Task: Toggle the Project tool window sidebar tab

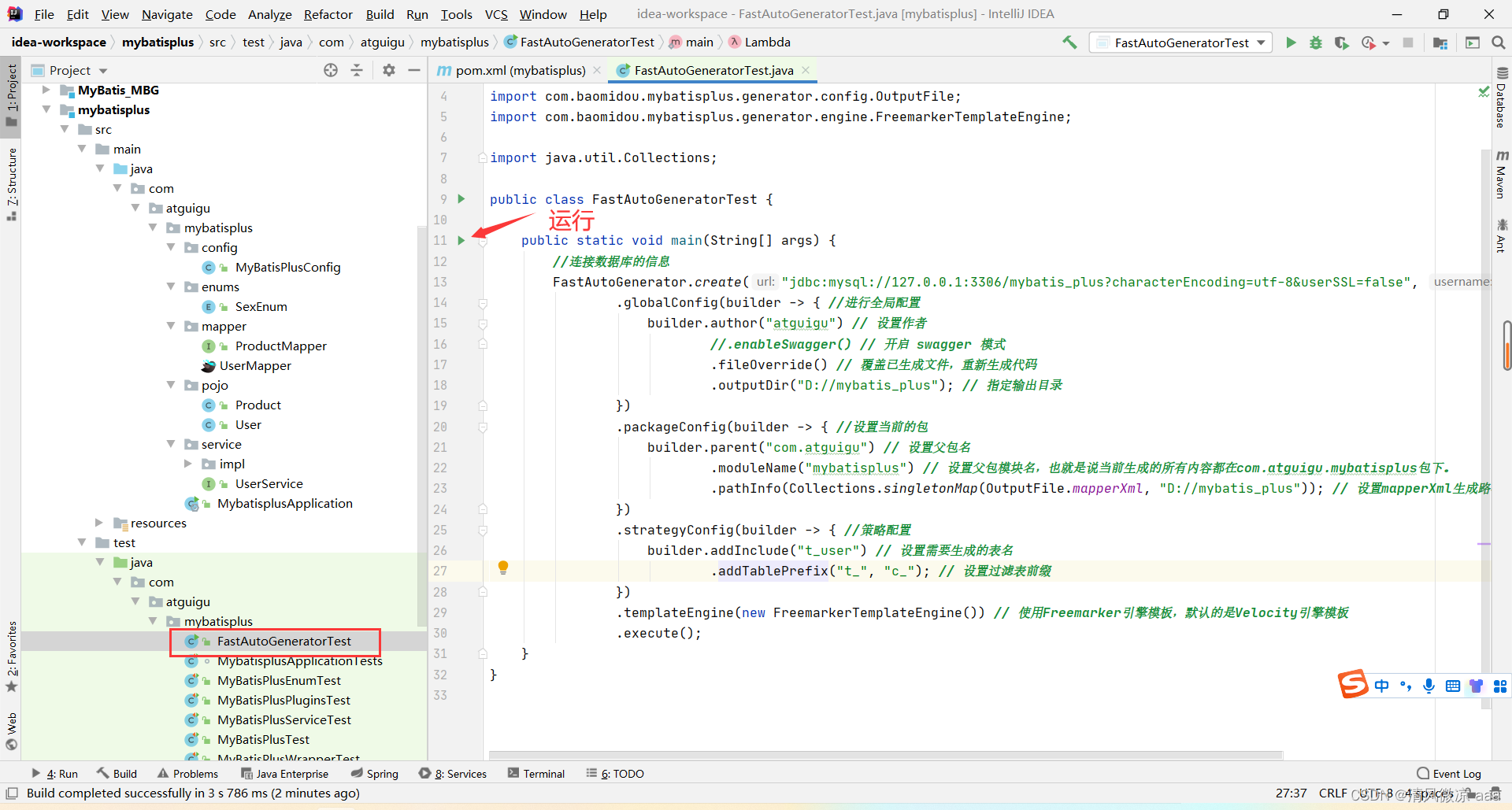Action: (12, 94)
